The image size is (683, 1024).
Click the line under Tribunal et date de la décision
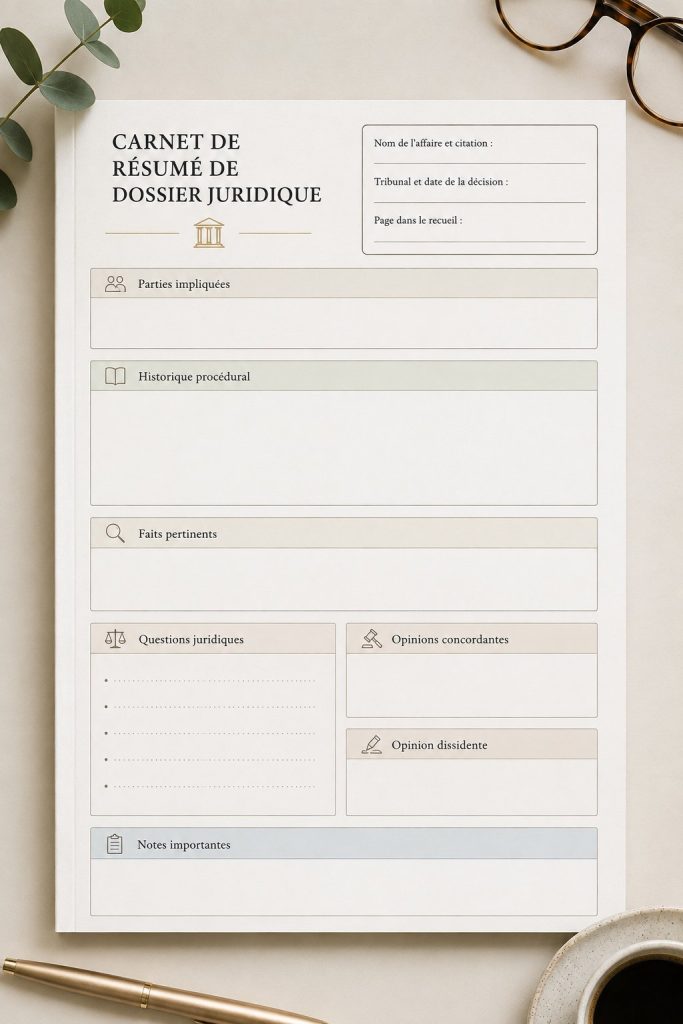tap(480, 202)
